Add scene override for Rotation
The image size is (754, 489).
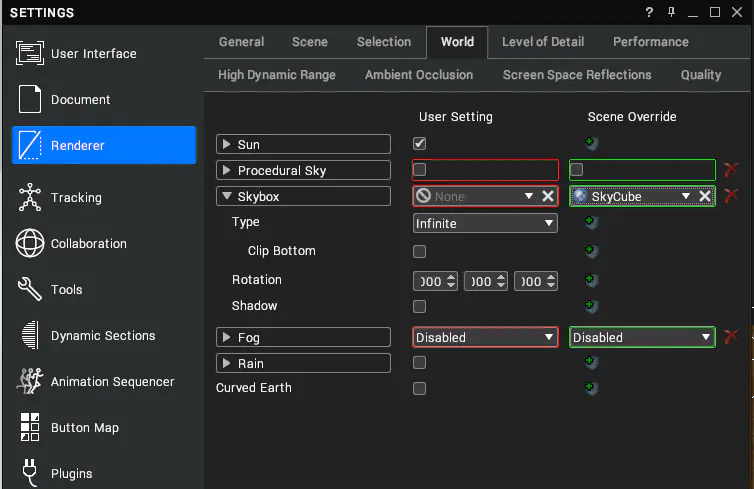click(591, 280)
